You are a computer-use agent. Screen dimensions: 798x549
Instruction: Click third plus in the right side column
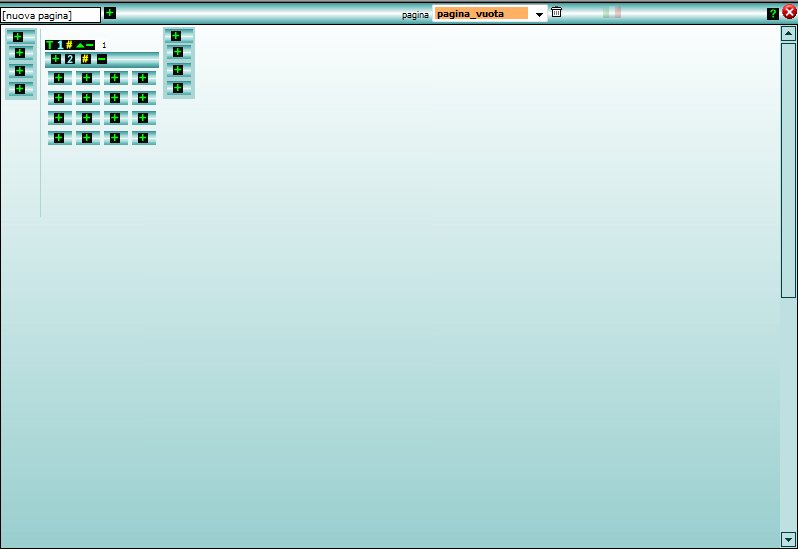(x=178, y=70)
